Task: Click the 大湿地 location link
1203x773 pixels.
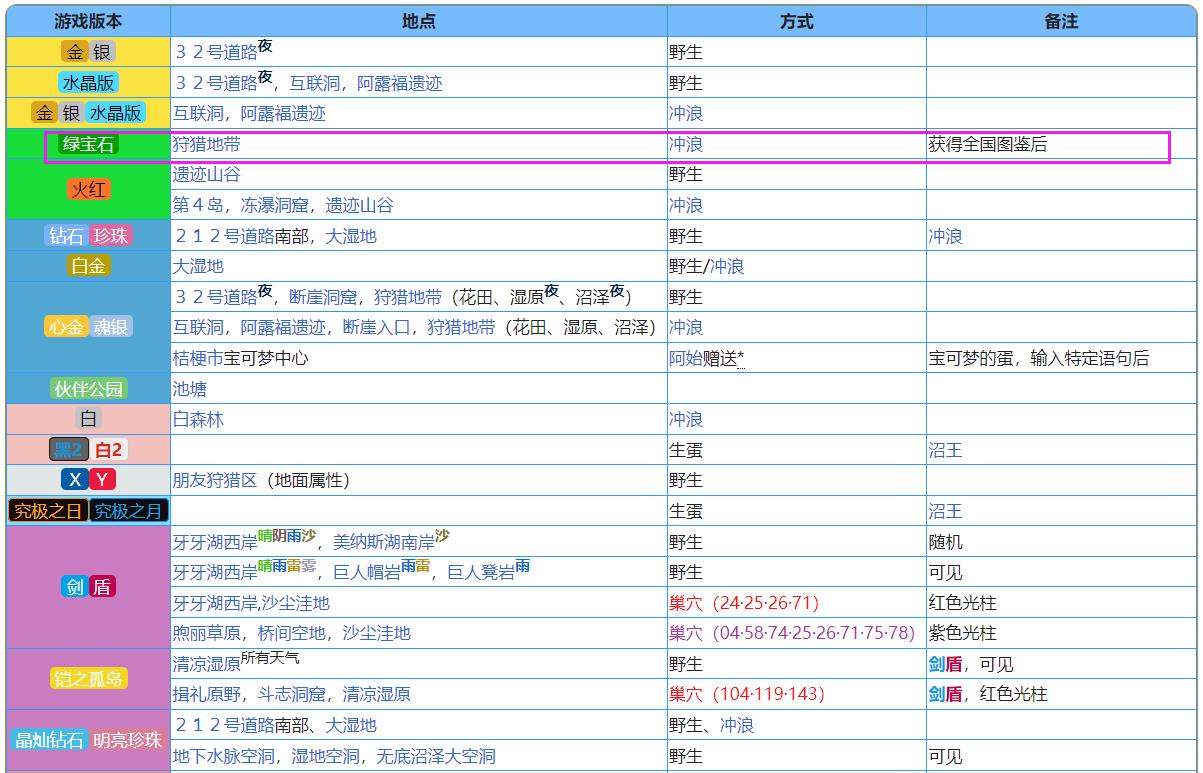Action: click(x=200, y=265)
